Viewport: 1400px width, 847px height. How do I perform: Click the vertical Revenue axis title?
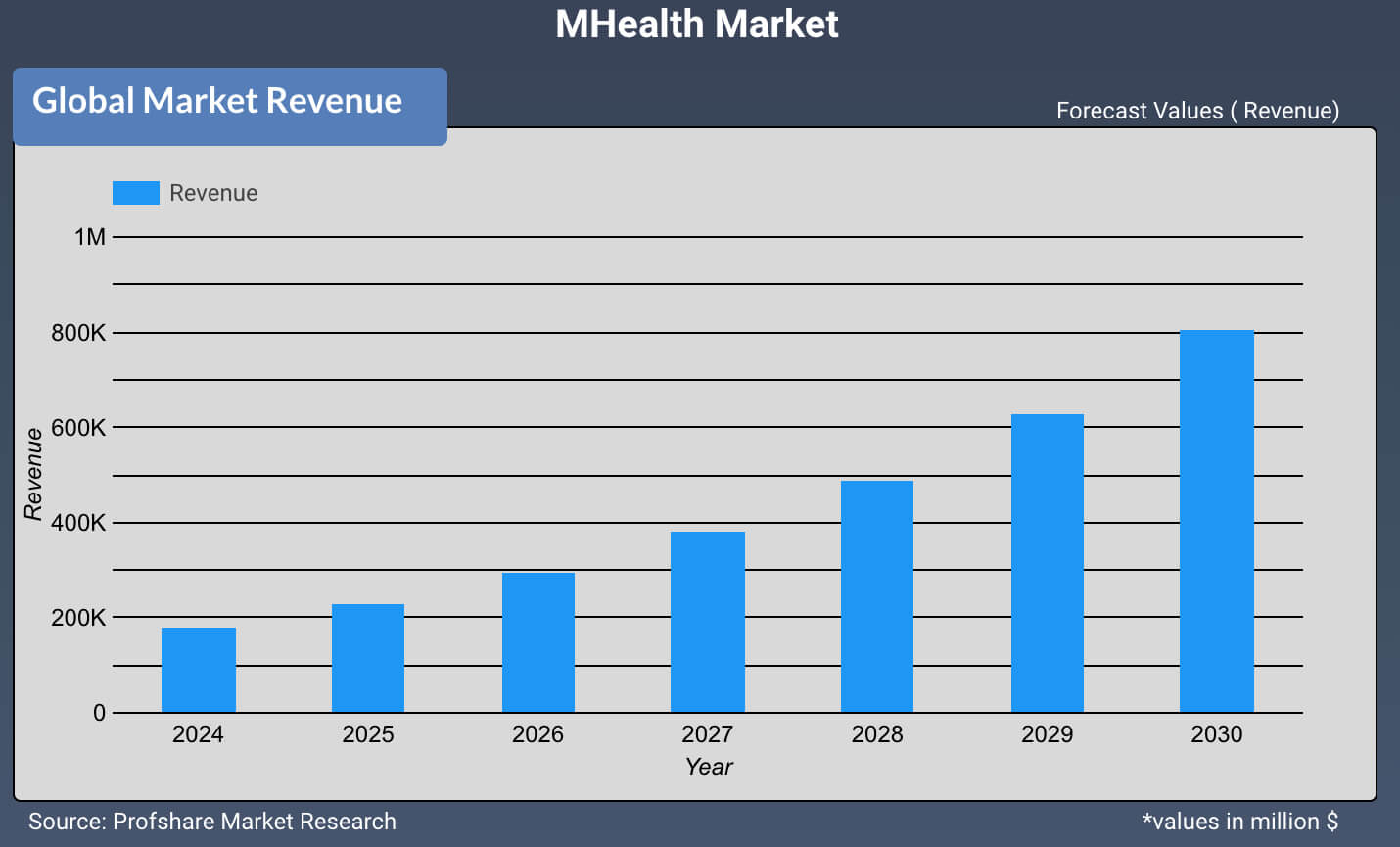click(33, 474)
